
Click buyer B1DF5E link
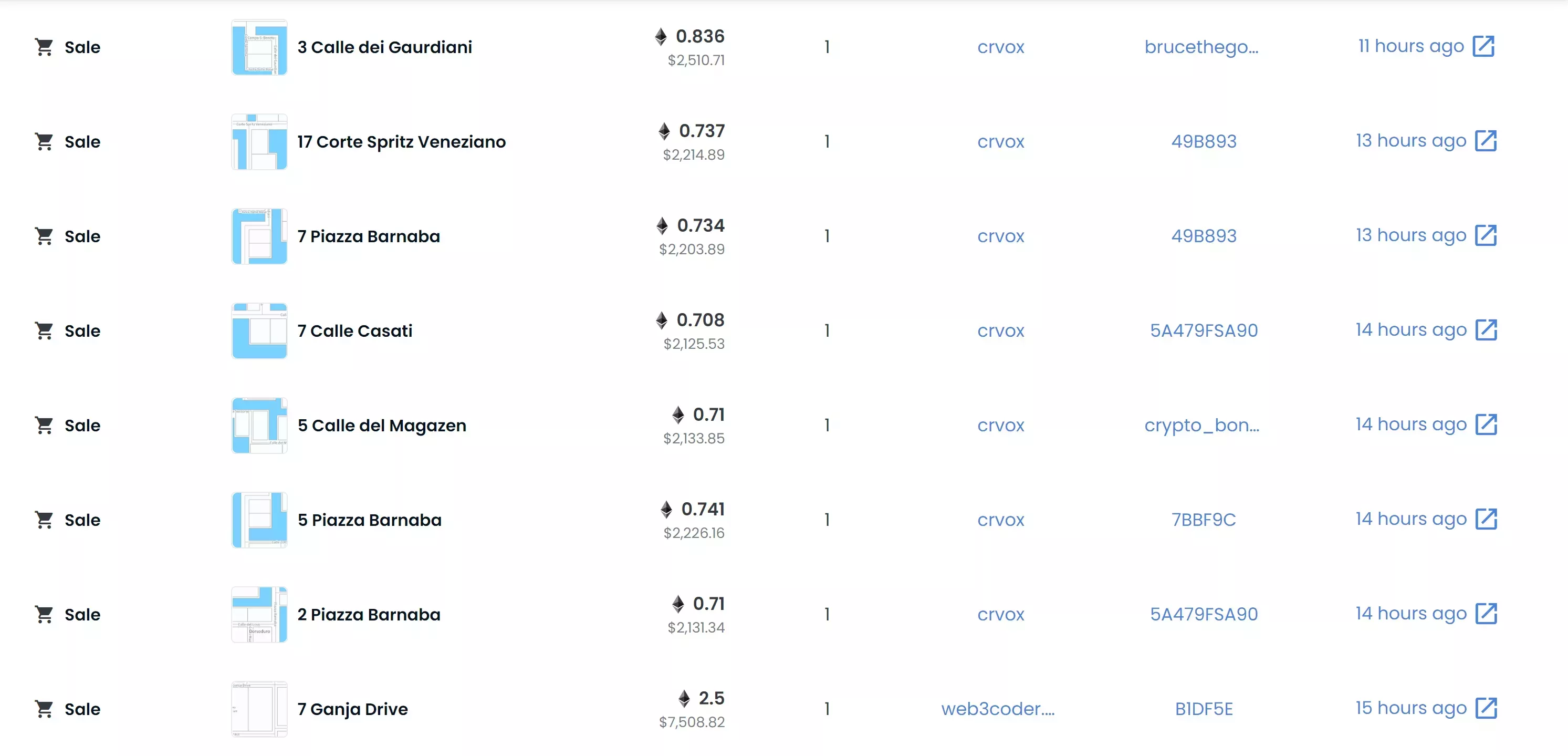(1204, 709)
